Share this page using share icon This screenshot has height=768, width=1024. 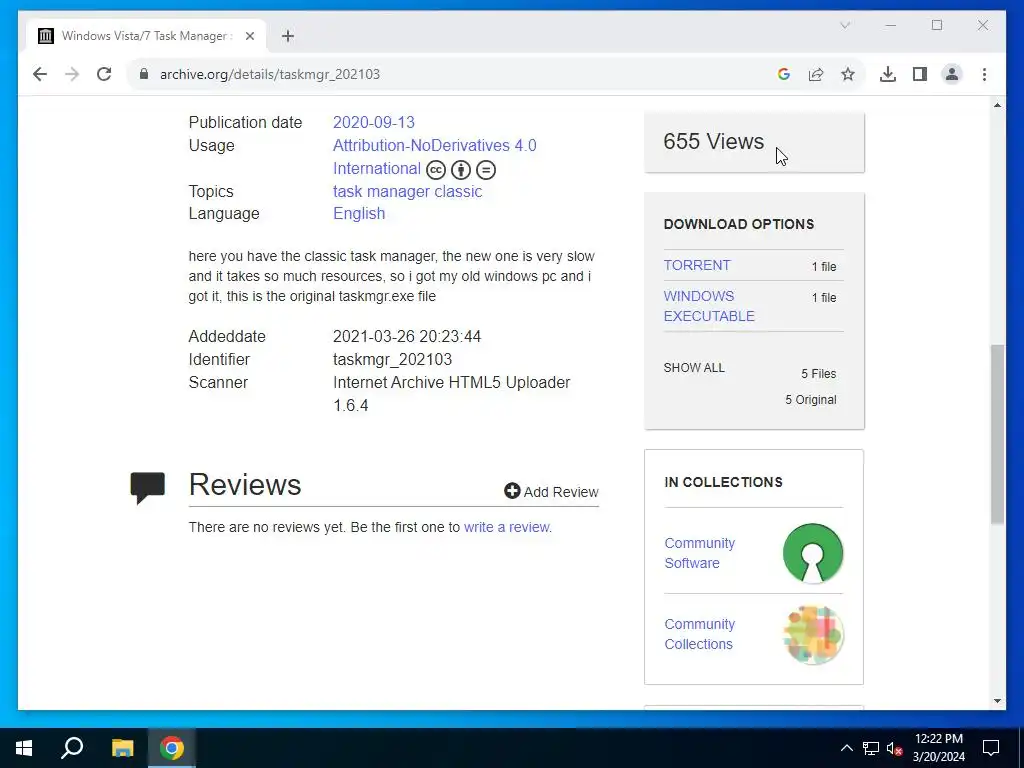coord(816,74)
